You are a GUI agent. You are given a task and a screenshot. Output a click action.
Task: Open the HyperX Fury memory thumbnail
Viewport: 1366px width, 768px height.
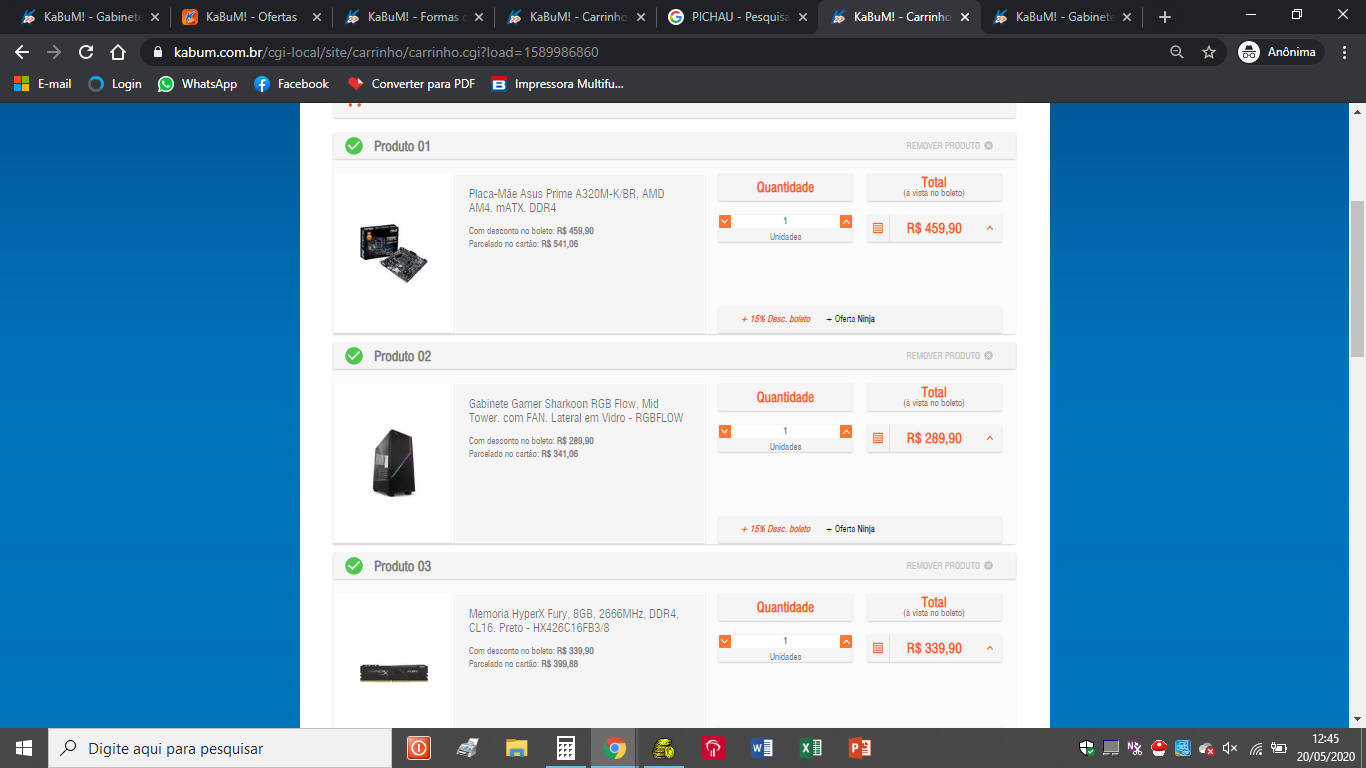(394, 673)
